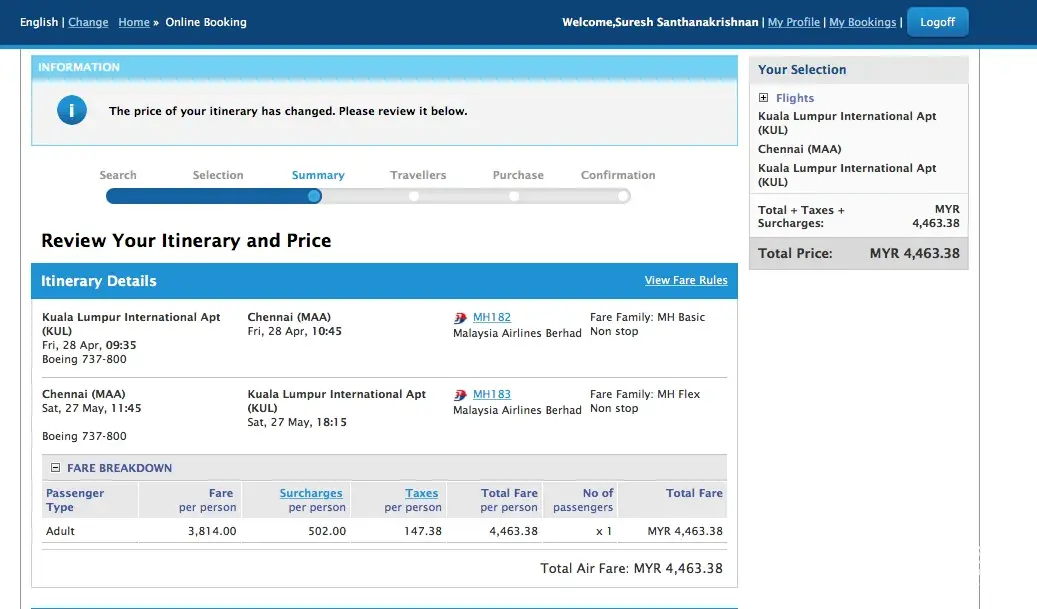The height and width of the screenshot is (609, 1037).
Task: Click the Purchase step dot on progress bar
Action: (x=514, y=196)
